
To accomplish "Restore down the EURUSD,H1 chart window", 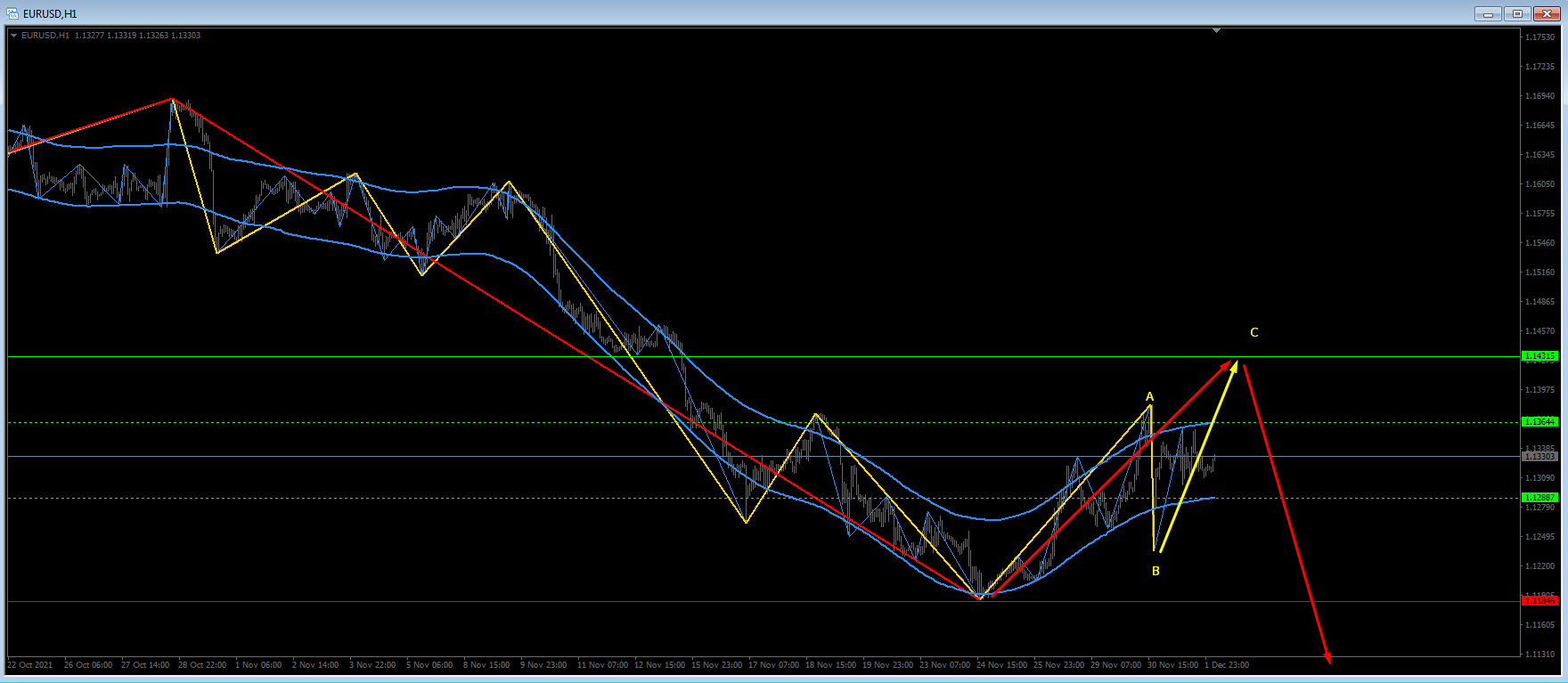I will click(1517, 13).
